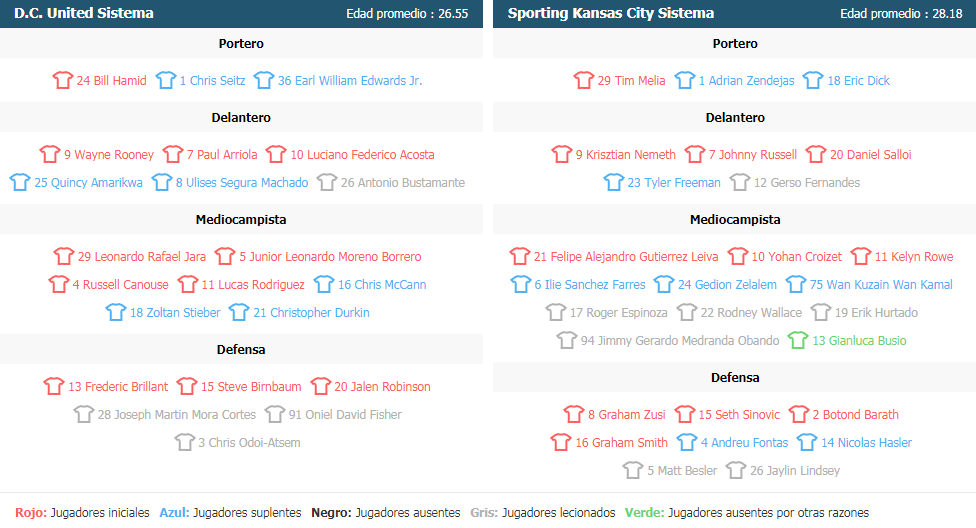This screenshot has width=976, height=528.
Task: Select player 94 Jimmy Gerardo Medranda Obando
Action: 680,340
